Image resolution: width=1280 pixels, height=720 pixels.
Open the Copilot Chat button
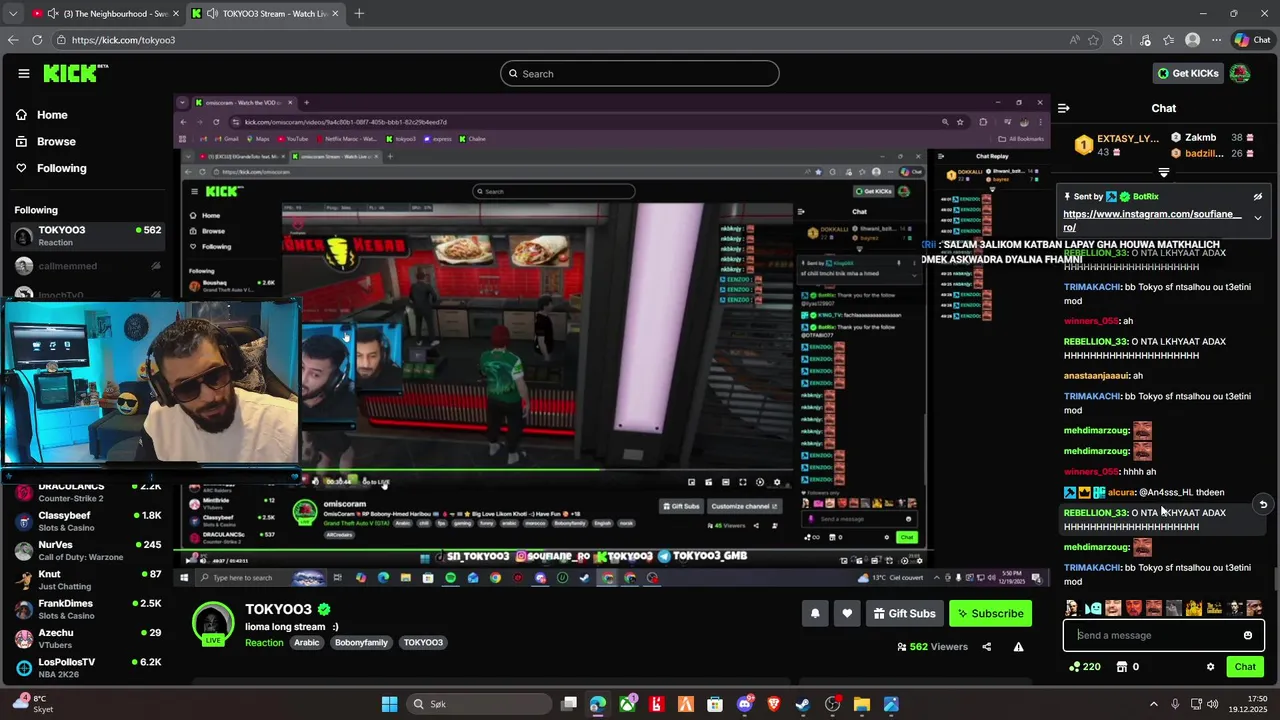(1253, 40)
